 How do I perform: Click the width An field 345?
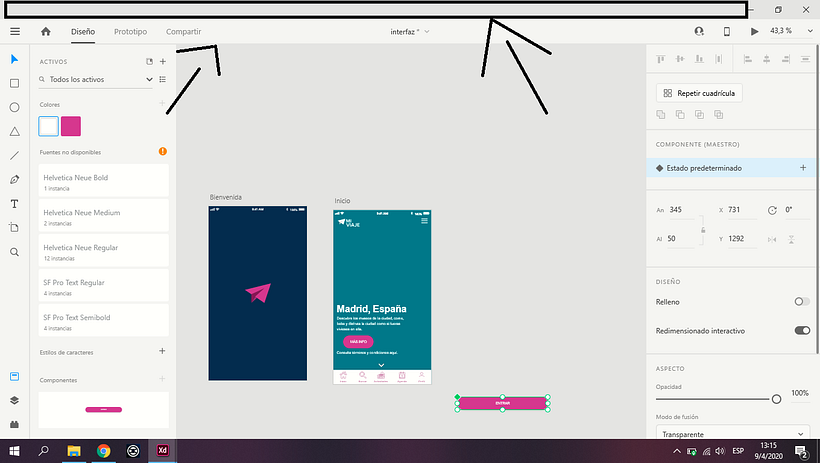(681, 210)
